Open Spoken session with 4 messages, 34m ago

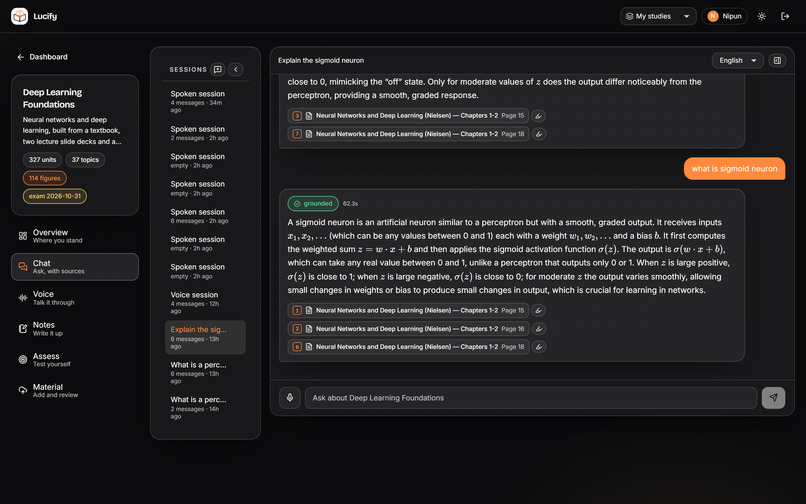[x=205, y=102]
